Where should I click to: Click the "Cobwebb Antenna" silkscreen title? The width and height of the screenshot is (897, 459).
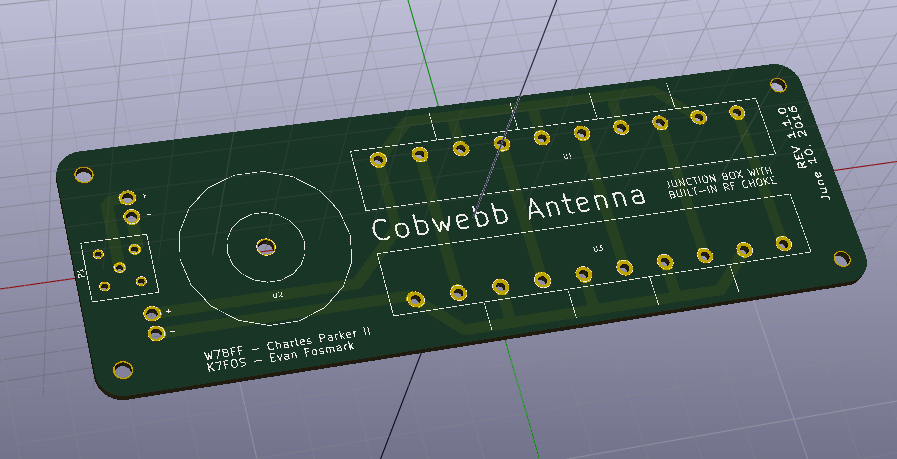(x=509, y=212)
